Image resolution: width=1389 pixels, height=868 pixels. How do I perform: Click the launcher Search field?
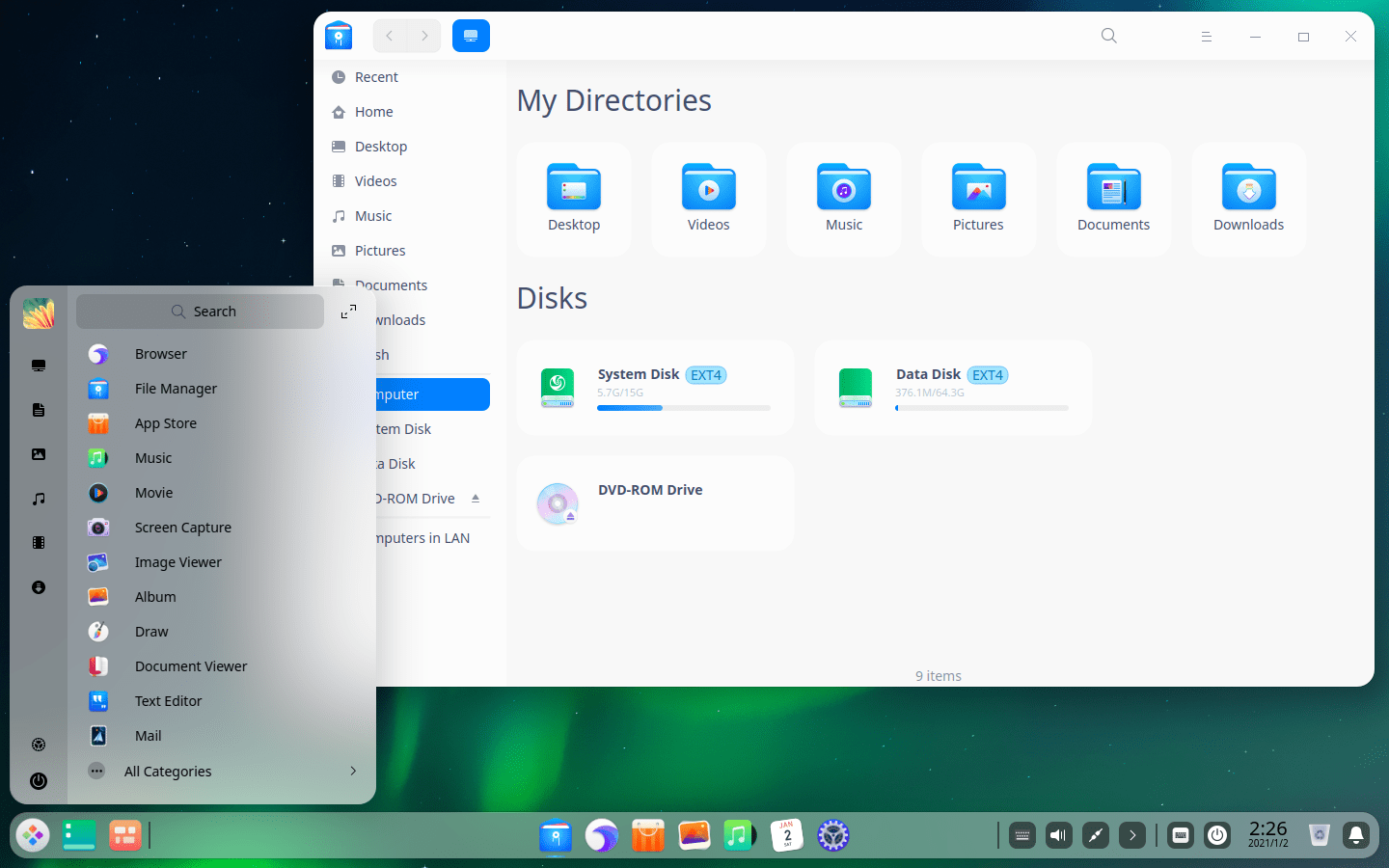point(201,312)
